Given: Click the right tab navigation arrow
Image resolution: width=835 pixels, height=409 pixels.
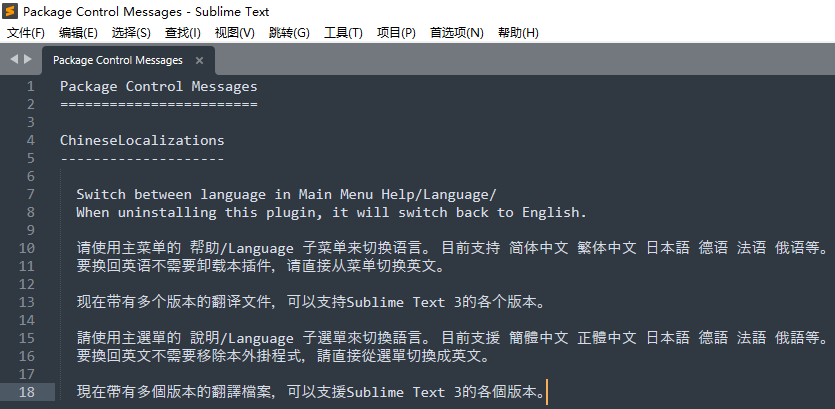Looking at the screenshot, I should coord(27,60).
